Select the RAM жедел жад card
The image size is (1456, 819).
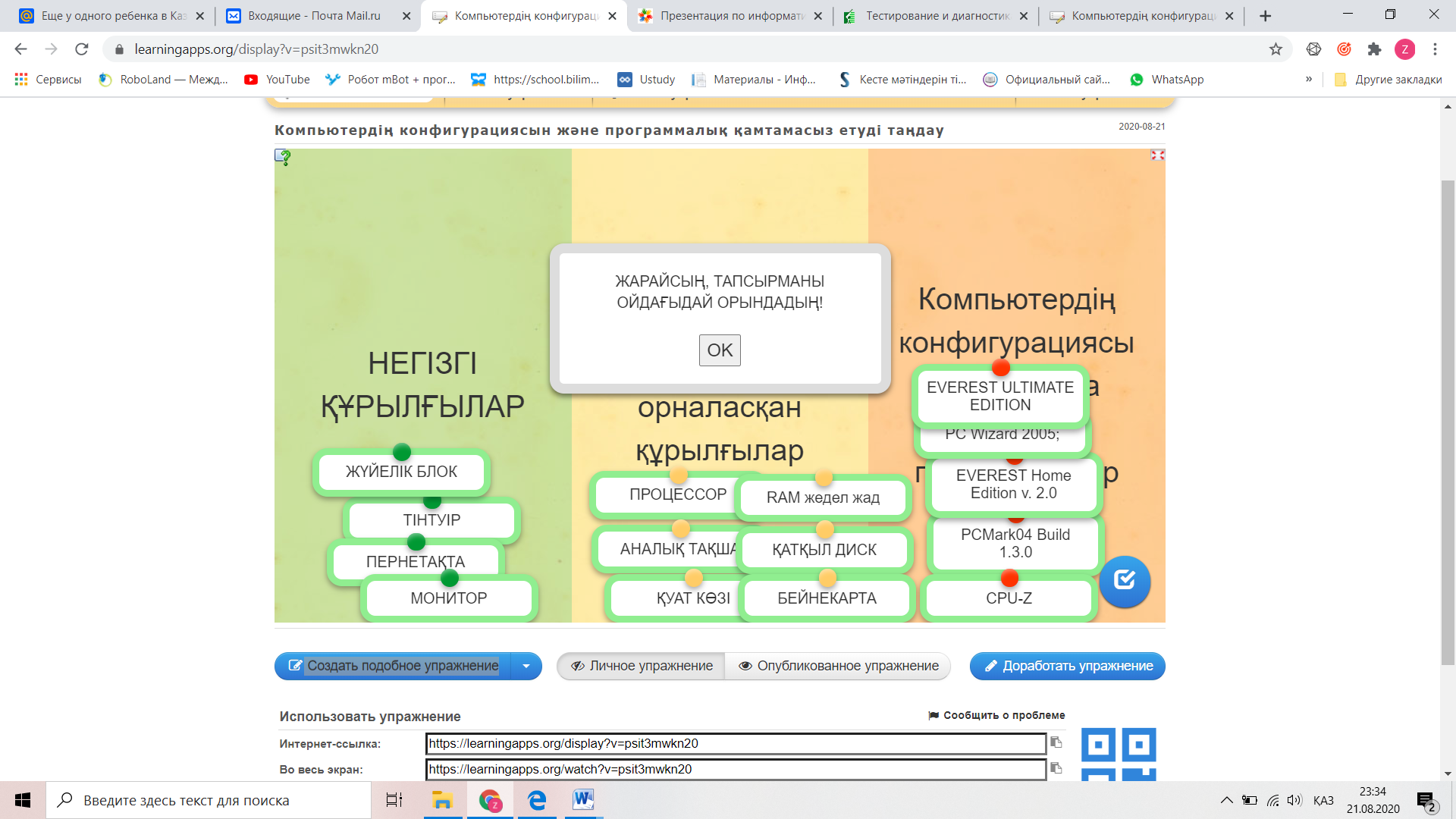pyautogui.click(x=823, y=497)
